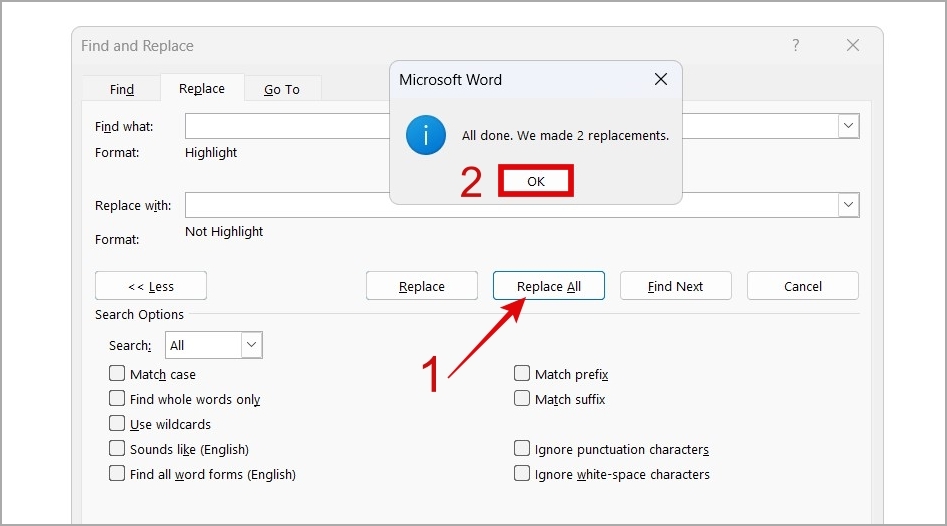Screen dimensions: 947x526
Task: Click the 'Highlight' format text under Find what
Action: (x=211, y=153)
